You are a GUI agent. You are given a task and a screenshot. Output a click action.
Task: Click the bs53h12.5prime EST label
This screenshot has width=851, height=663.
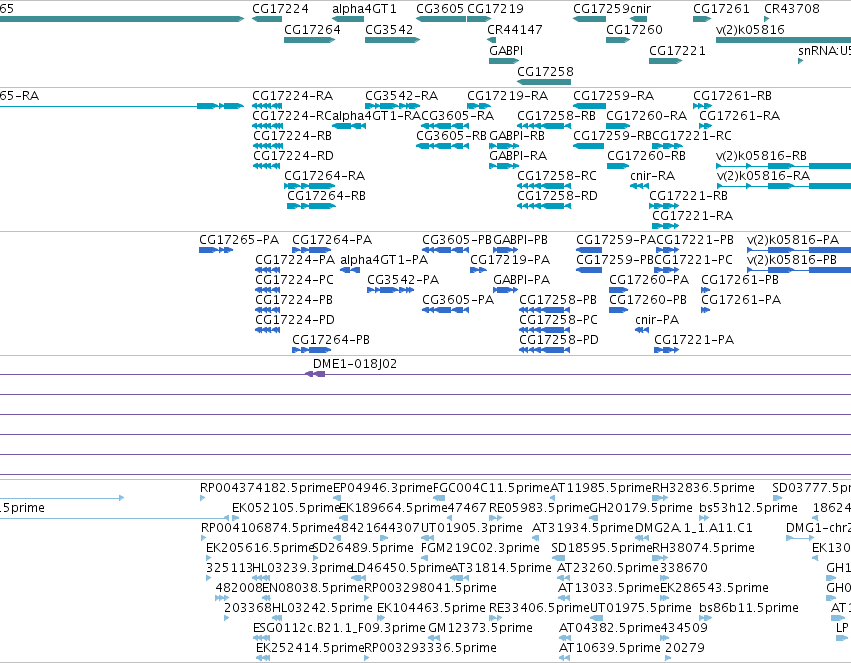[x=748, y=508]
